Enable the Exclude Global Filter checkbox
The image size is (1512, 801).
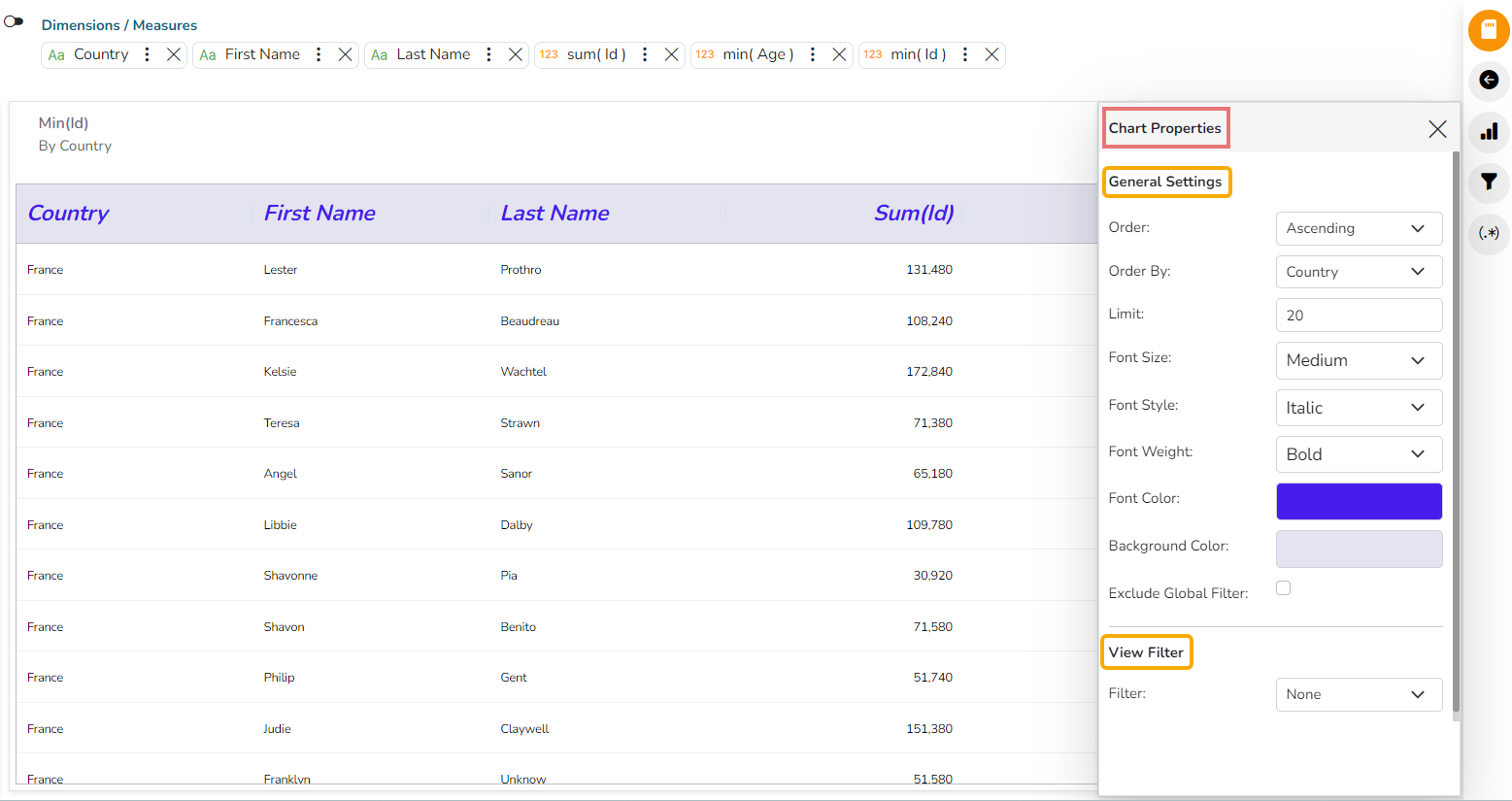coord(1283,587)
